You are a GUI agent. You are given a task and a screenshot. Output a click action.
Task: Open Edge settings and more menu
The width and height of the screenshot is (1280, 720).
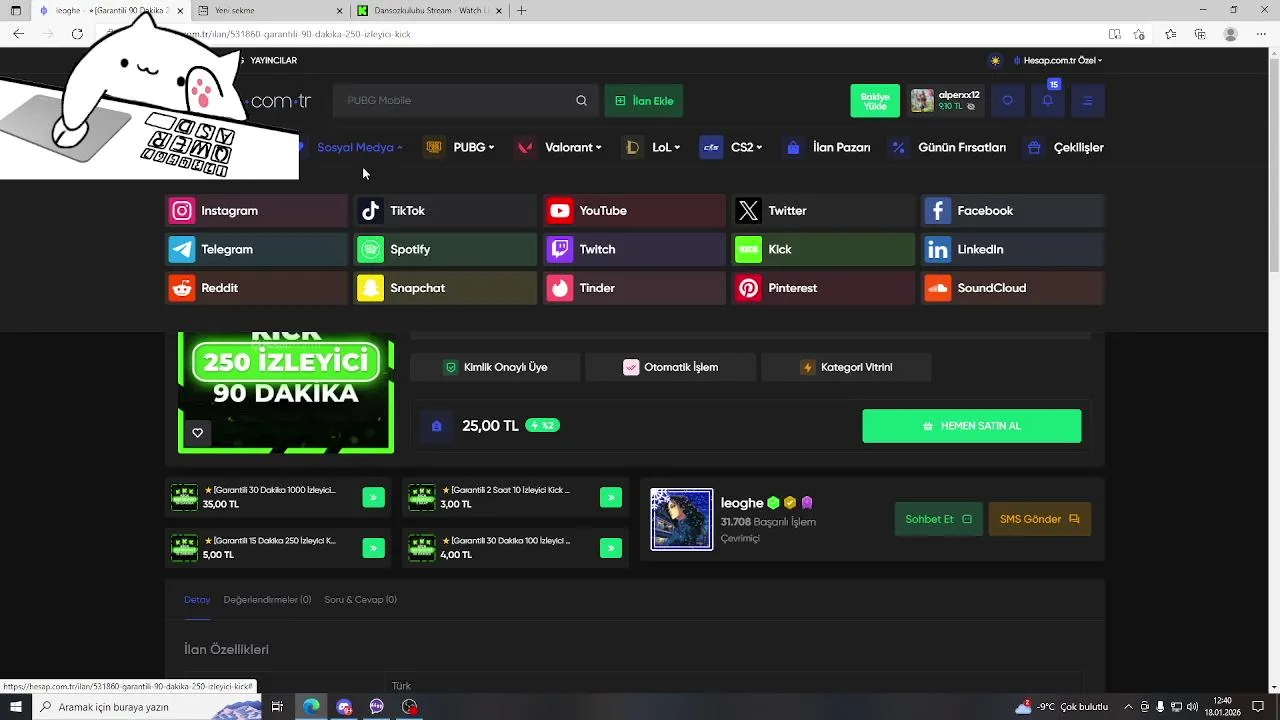[x=1261, y=34]
